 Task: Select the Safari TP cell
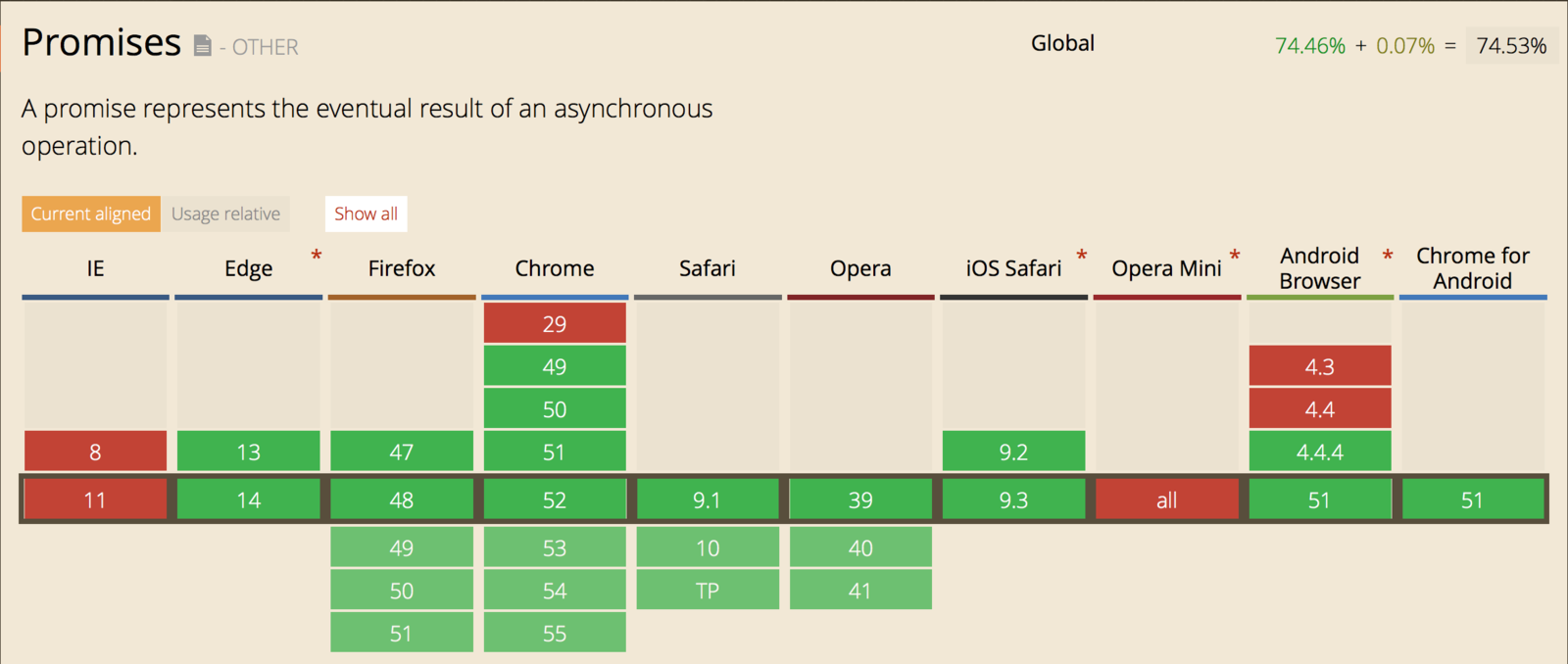(708, 591)
